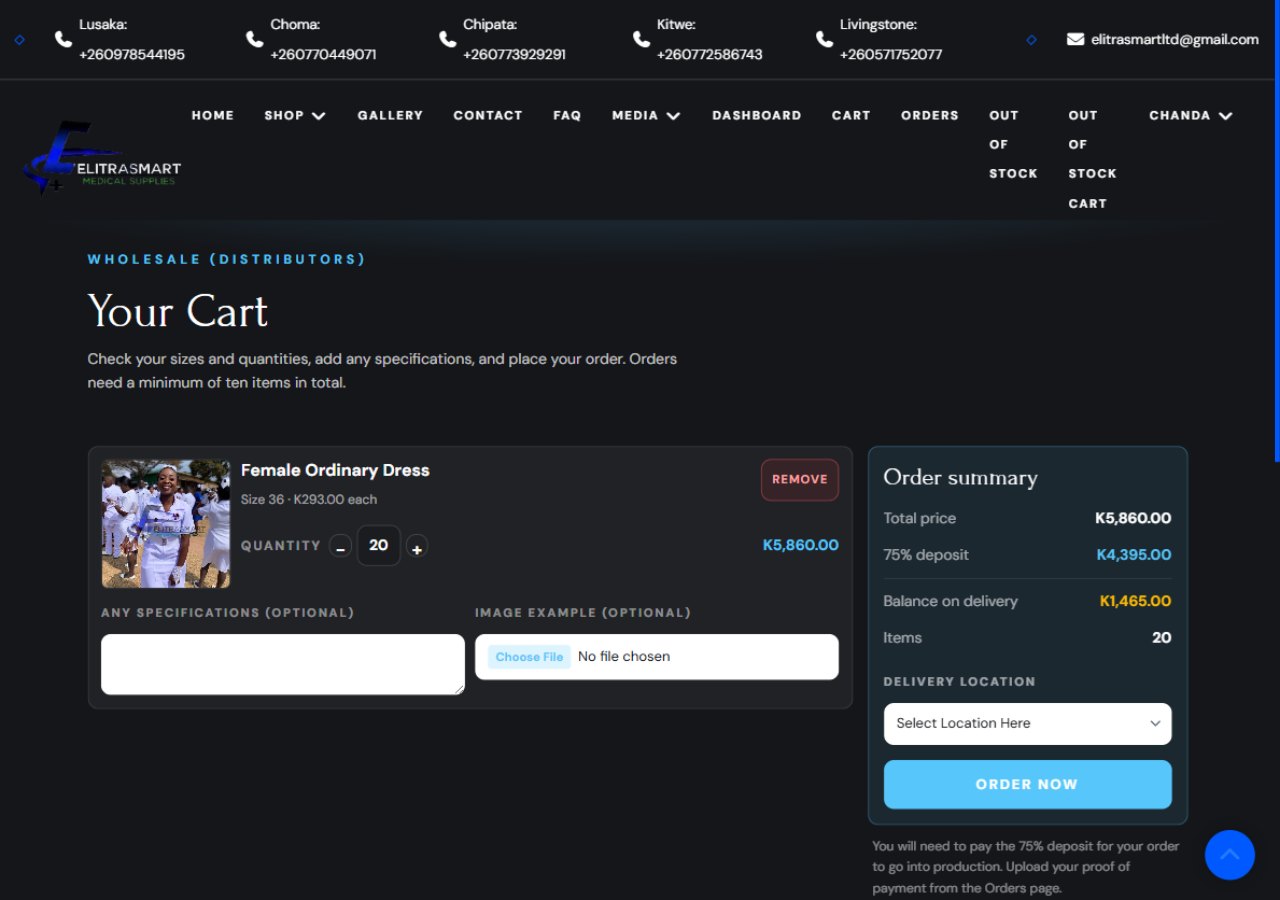Screen dimensions: 1280x900
Task: Click the left diamond arrow in top bar
Action: (x=19, y=40)
